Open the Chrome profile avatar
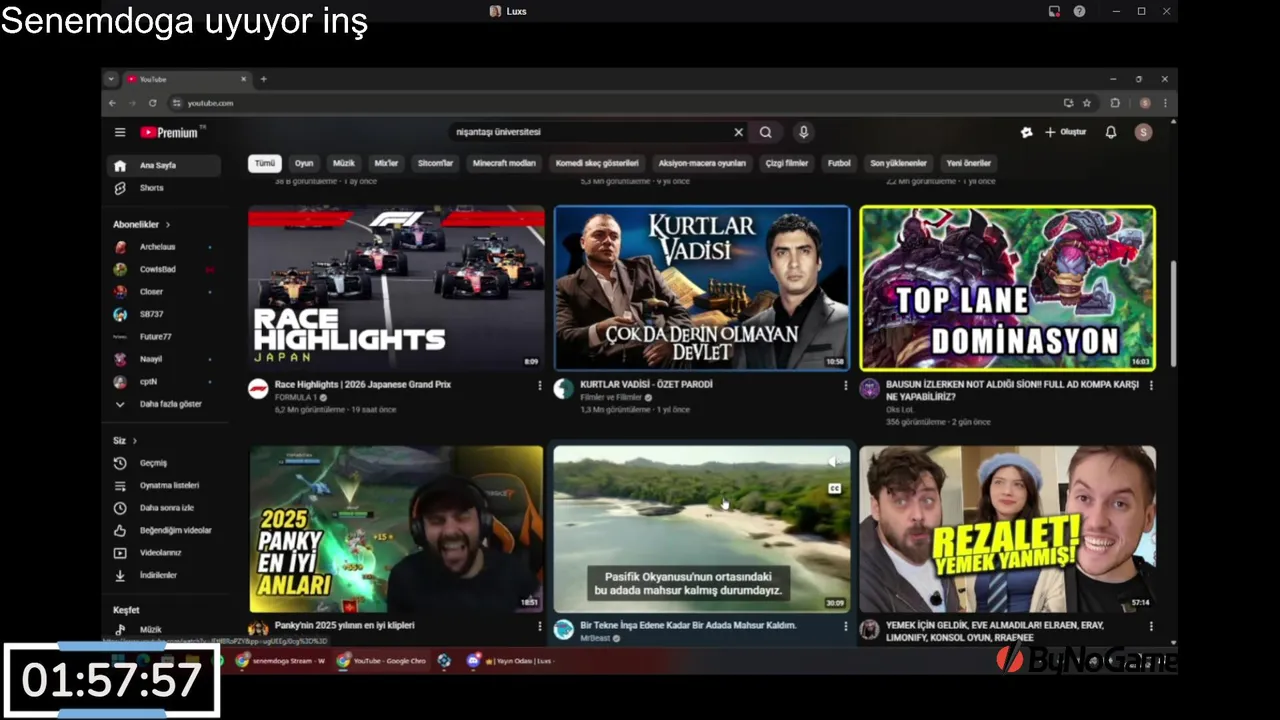 (x=1145, y=103)
